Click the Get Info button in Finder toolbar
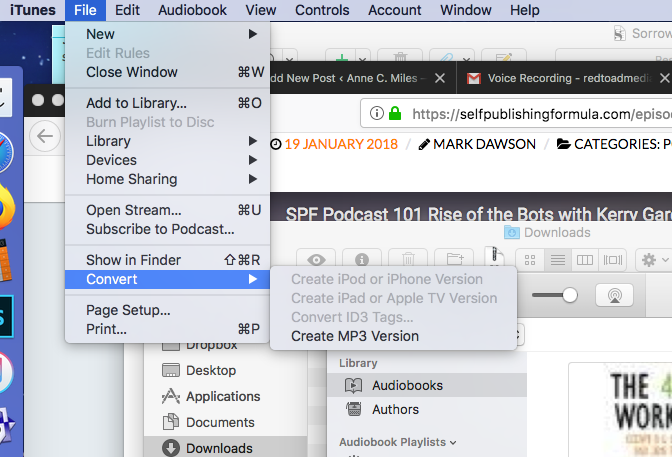This screenshot has height=457, width=672. coord(362,259)
